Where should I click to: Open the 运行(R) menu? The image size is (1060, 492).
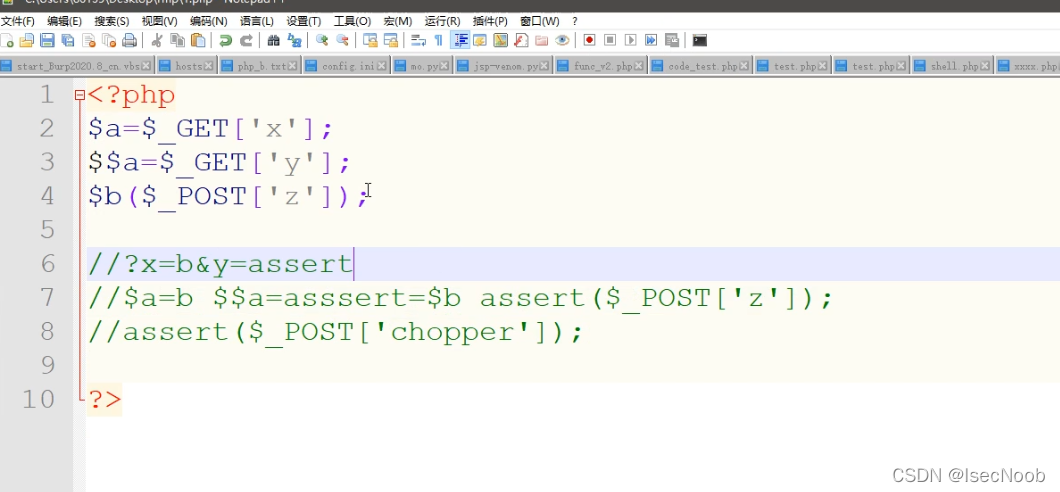click(x=442, y=22)
